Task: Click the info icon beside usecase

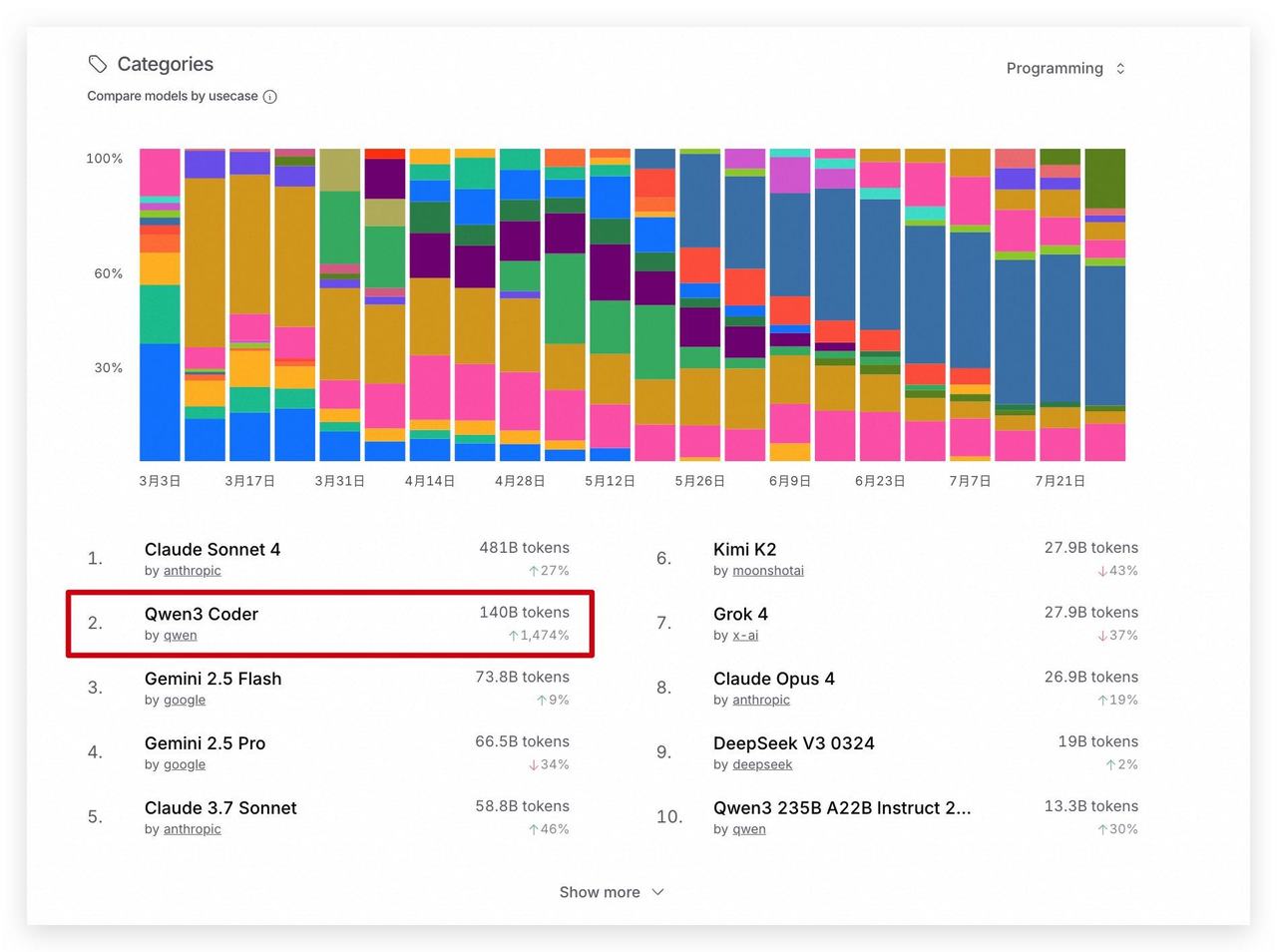Action: pos(269,97)
